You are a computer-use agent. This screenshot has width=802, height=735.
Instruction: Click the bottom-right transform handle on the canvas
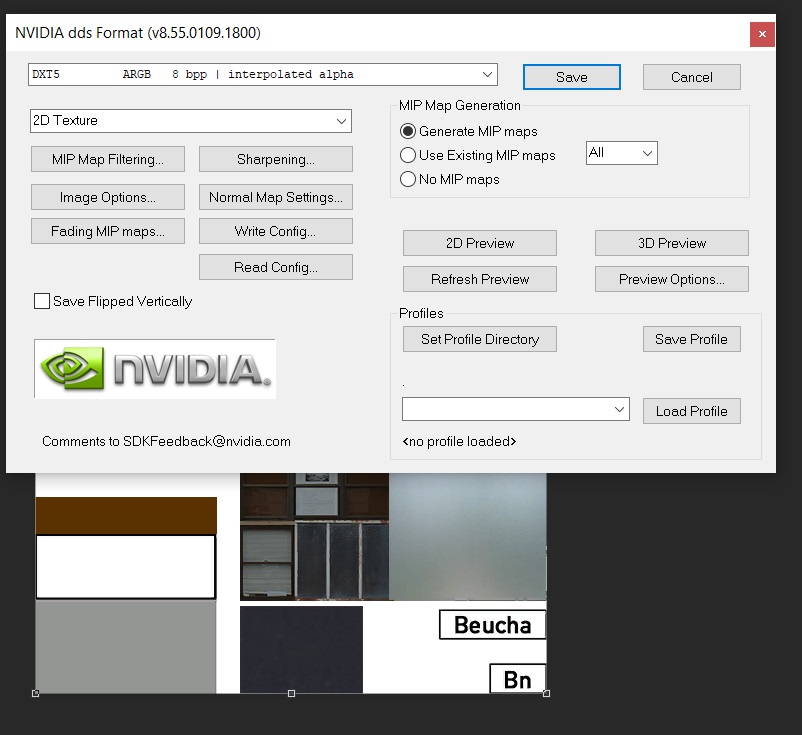546,694
